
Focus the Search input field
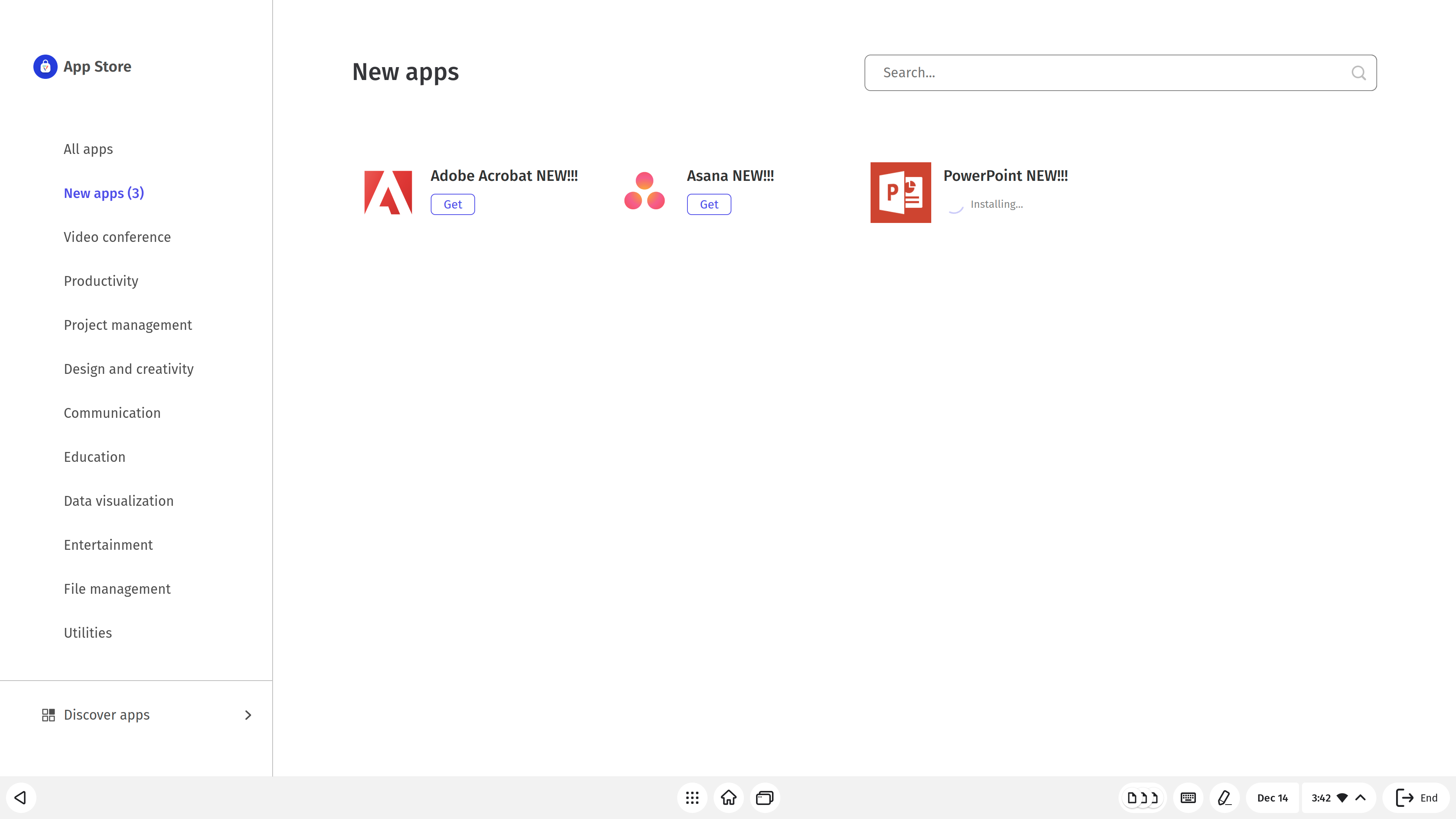(x=1108, y=73)
